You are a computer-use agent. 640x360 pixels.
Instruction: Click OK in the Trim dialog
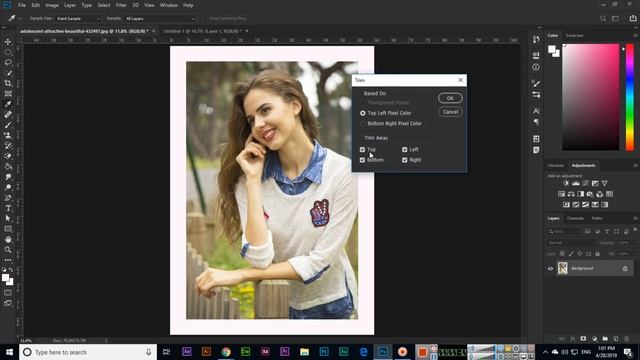coord(450,98)
